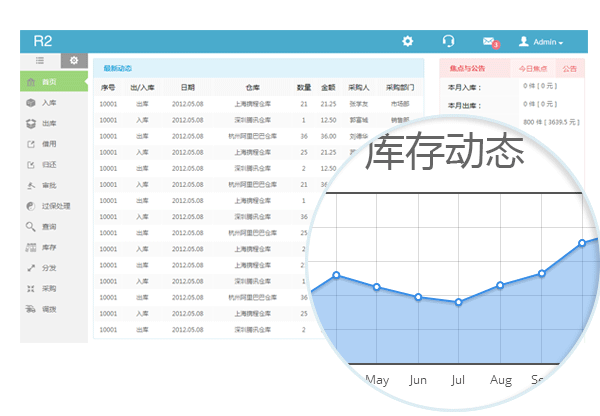Click purchaser 张学友 in first row
600x416 pixels.
tap(359, 104)
